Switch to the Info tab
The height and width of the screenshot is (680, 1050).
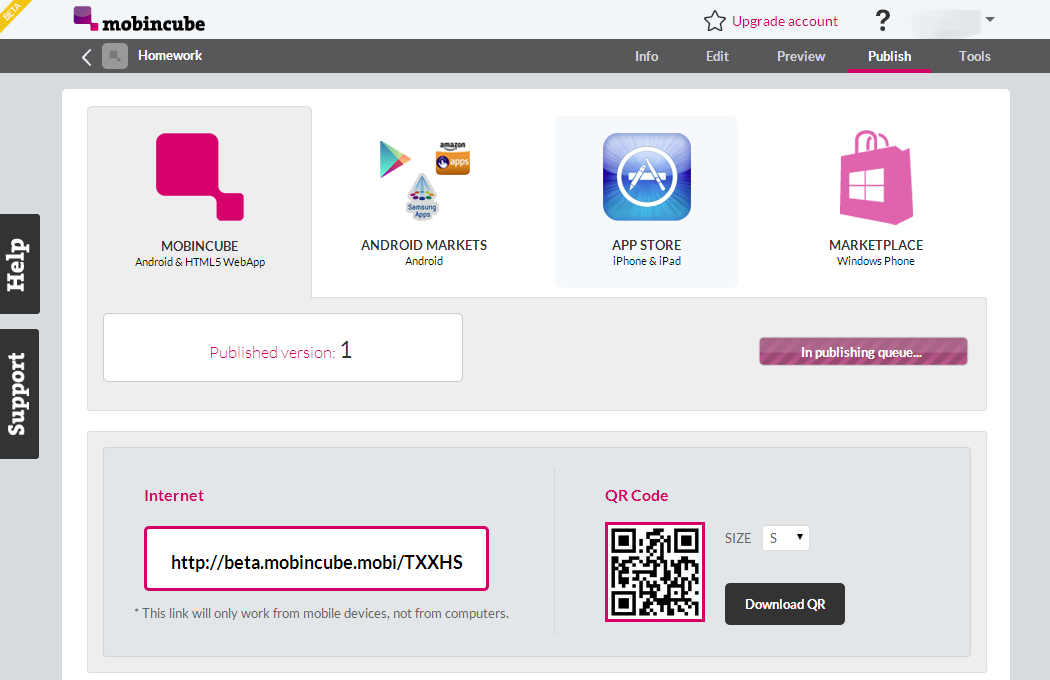646,56
